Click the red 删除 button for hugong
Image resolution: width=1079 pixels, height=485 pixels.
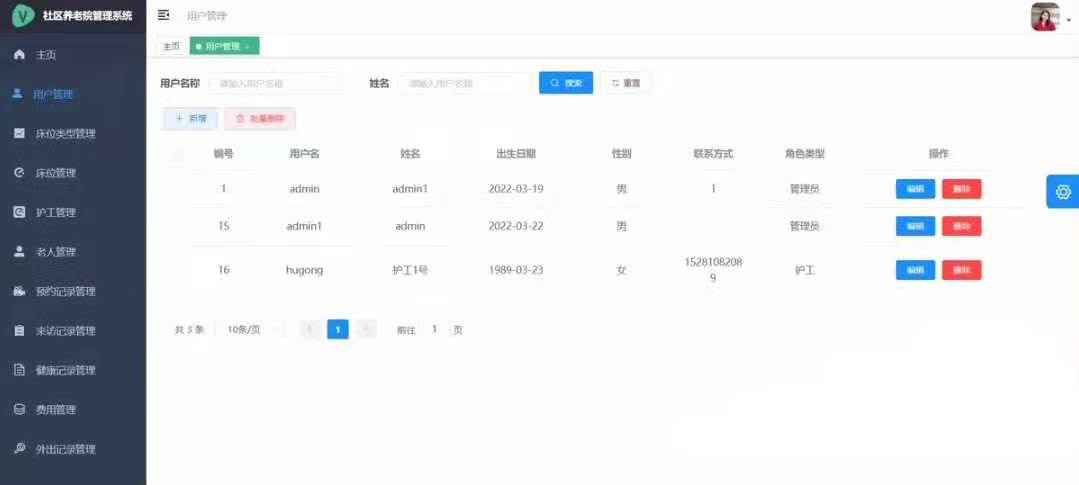point(961,270)
